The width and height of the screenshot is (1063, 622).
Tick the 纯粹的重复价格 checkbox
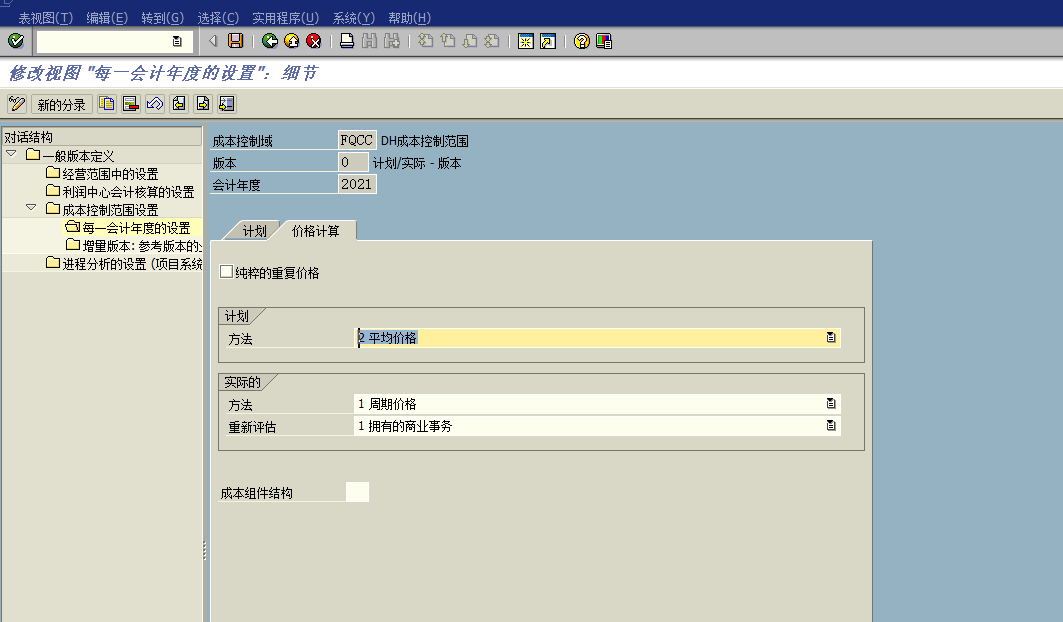point(226,272)
